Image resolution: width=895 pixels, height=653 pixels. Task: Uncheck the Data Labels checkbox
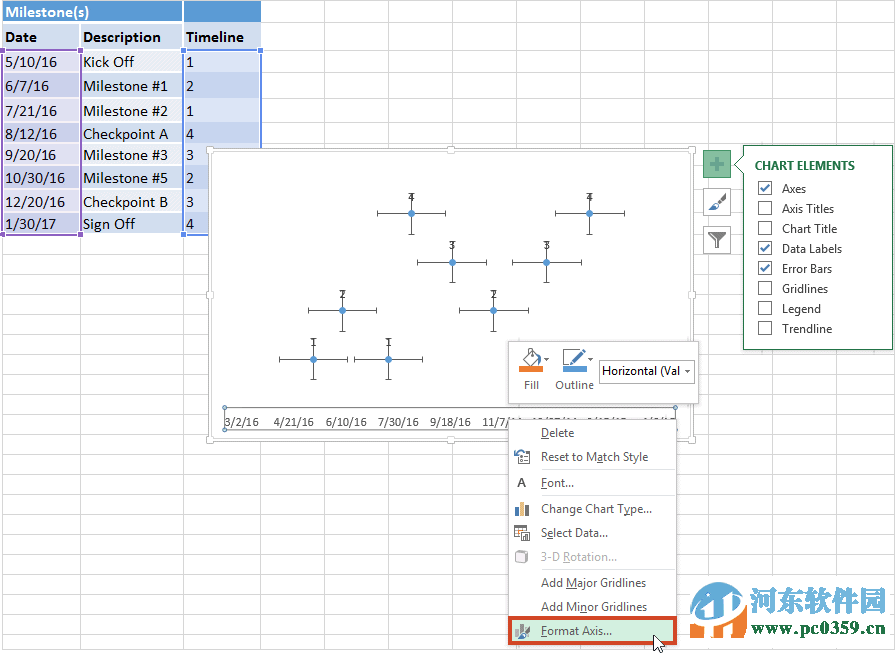(x=765, y=248)
